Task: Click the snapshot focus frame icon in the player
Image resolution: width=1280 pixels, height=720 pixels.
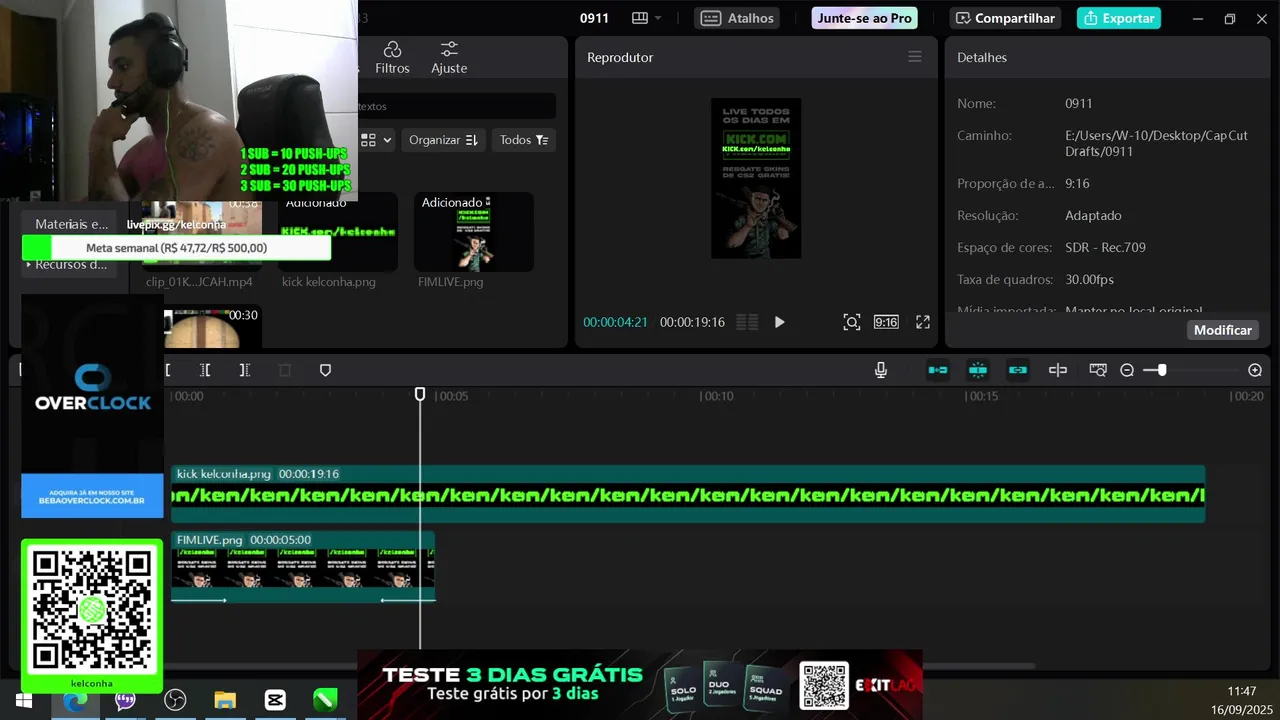Action: pyautogui.click(x=851, y=322)
